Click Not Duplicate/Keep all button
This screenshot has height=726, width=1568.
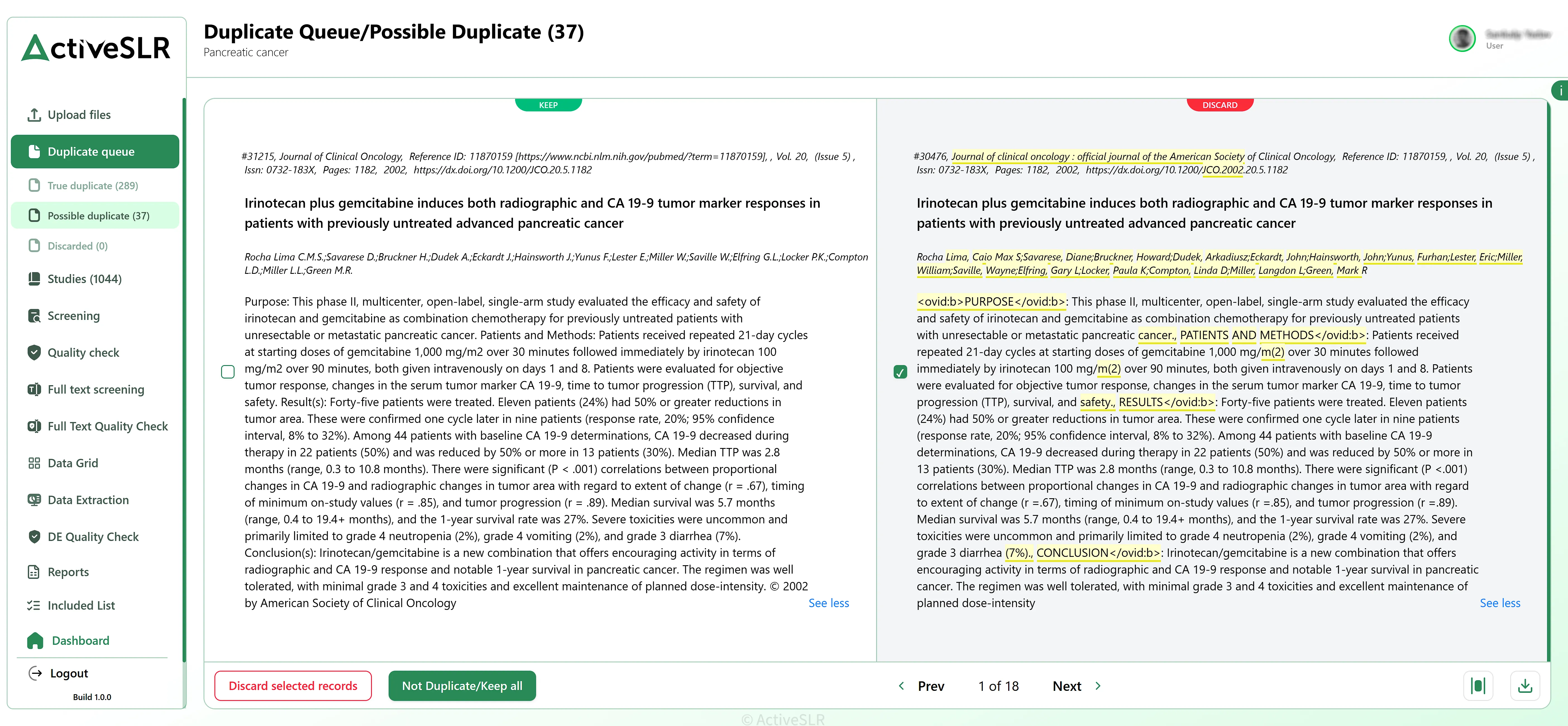tap(462, 686)
